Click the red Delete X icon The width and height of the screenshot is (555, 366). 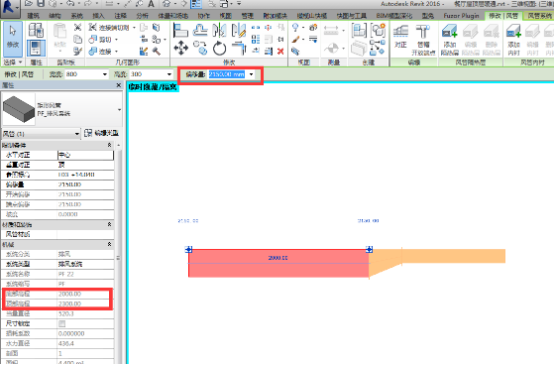click(x=280, y=51)
